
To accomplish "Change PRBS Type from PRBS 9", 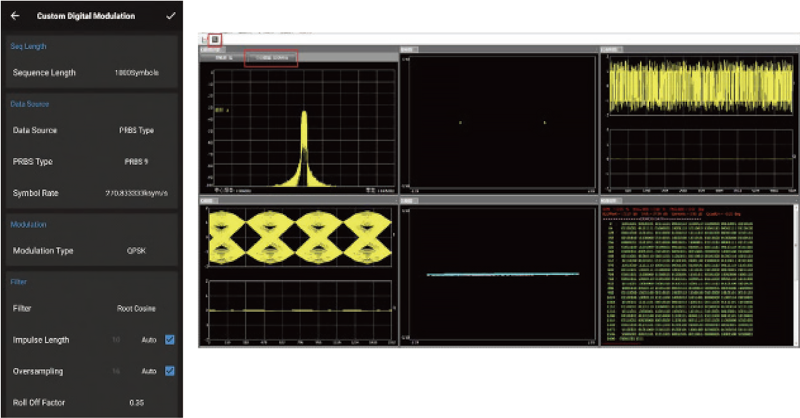I will pos(137,161).
